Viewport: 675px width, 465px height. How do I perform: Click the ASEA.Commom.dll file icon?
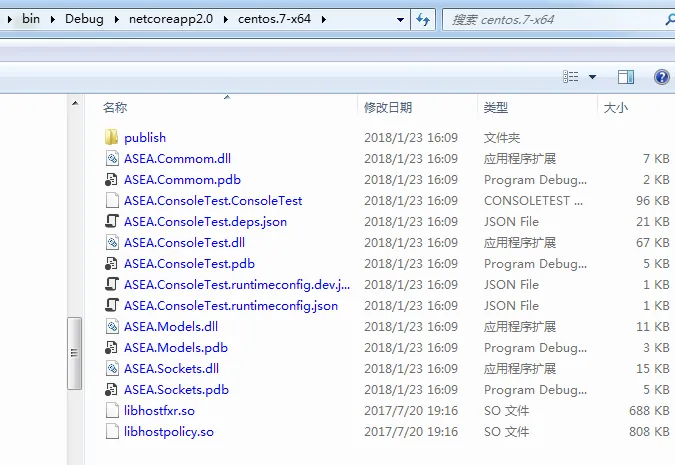[112, 158]
